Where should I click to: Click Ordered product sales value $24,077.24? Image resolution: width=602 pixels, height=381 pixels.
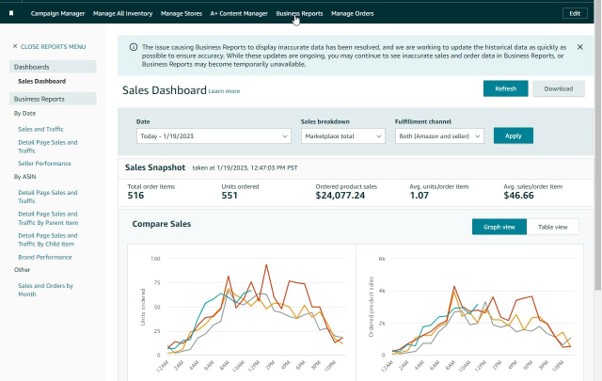click(340, 195)
